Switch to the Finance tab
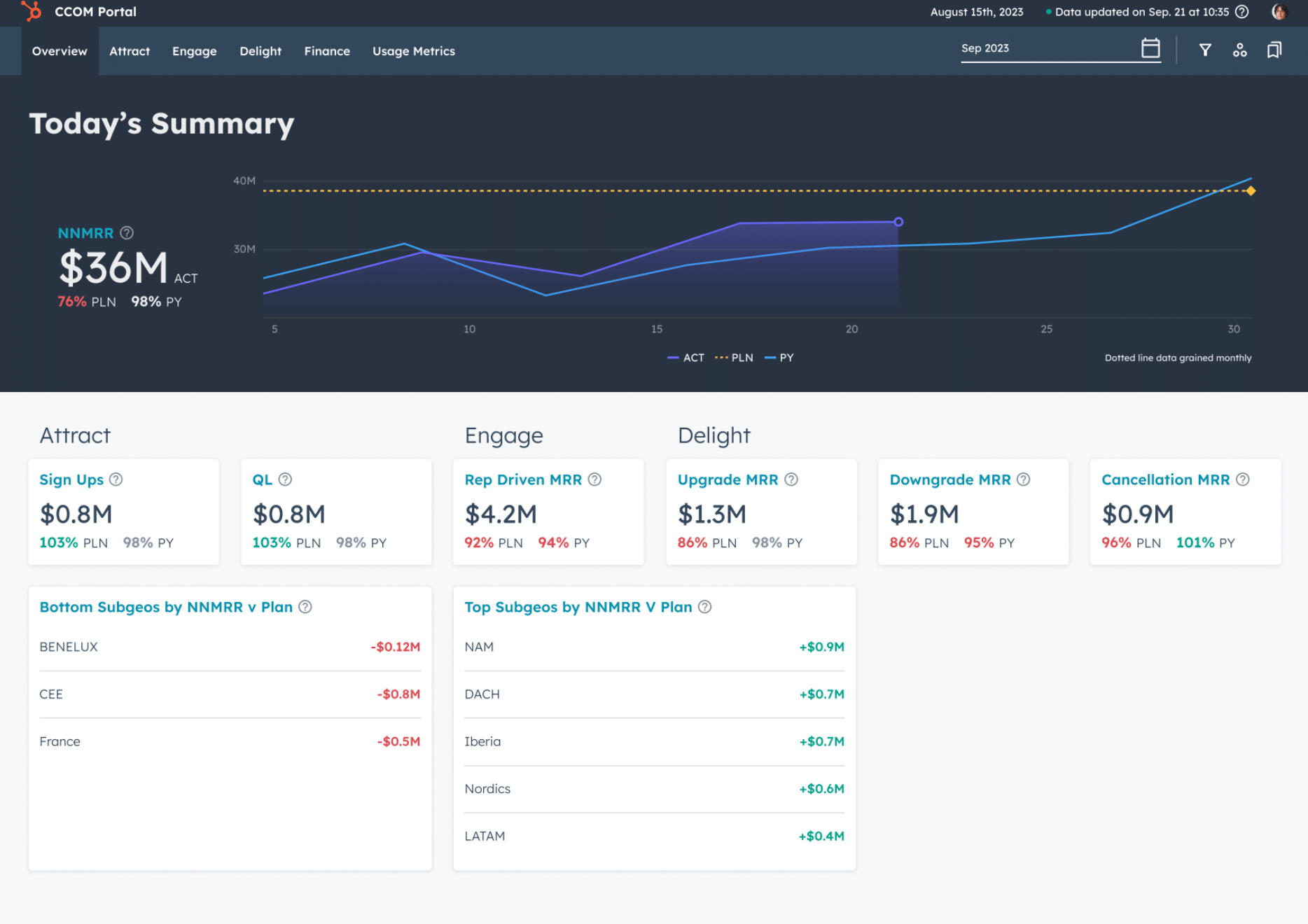This screenshot has width=1308, height=924. [x=326, y=50]
